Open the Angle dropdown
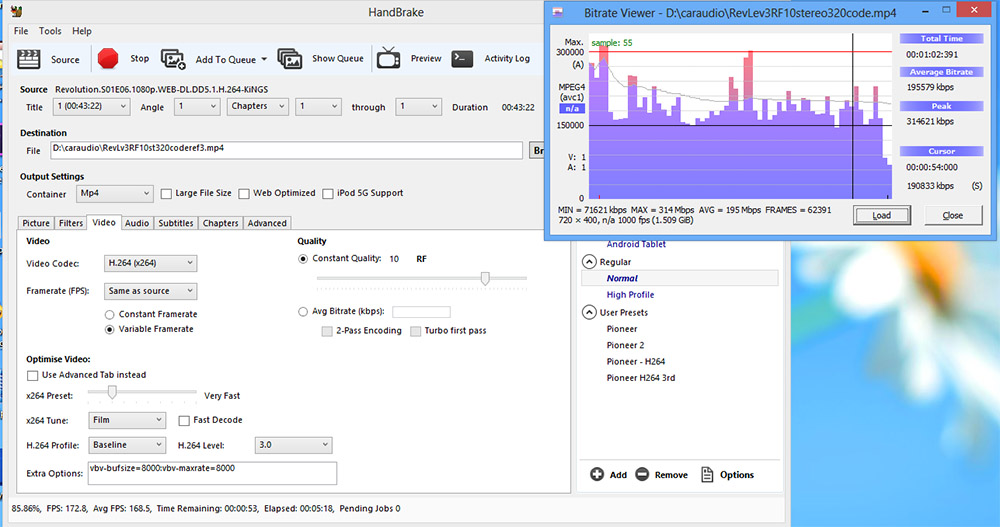Image resolution: width=1000 pixels, height=527 pixels. pos(197,107)
